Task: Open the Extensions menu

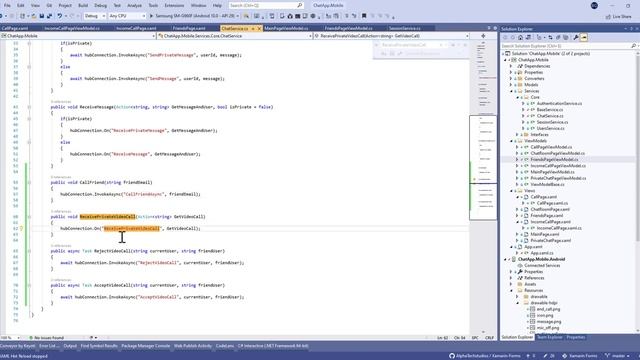Action: (174, 5)
